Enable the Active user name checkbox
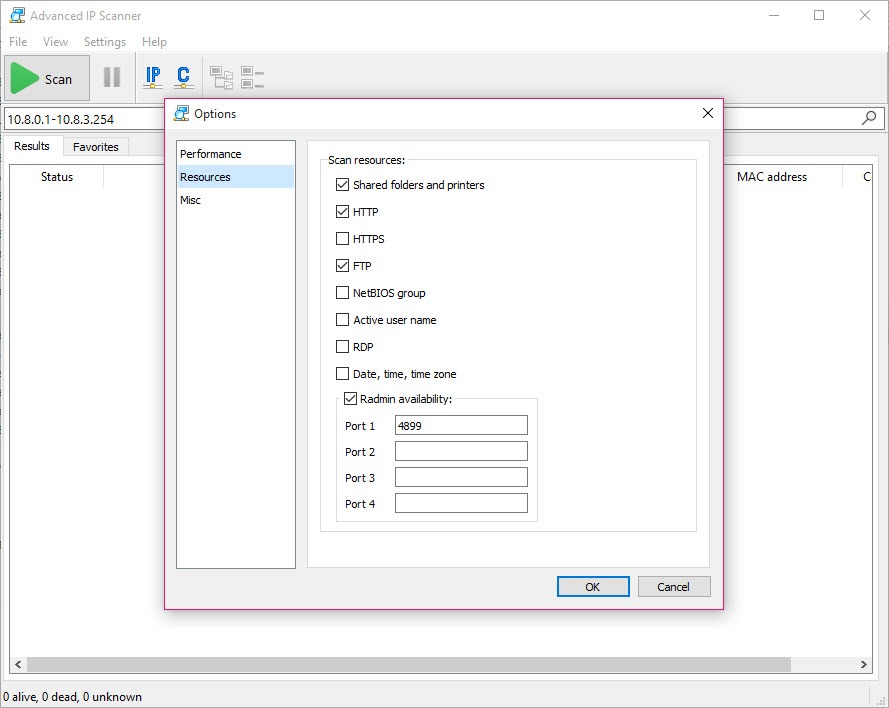This screenshot has height=708, width=889. [342, 320]
